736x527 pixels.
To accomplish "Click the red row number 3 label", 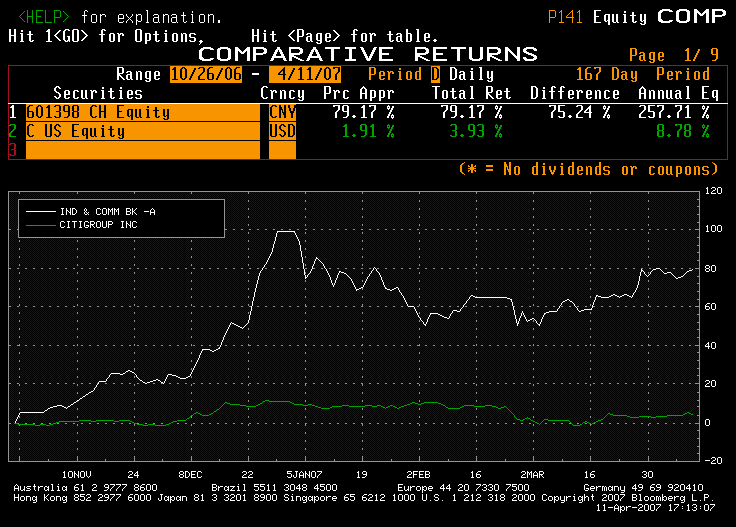I will click(x=13, y=150).
